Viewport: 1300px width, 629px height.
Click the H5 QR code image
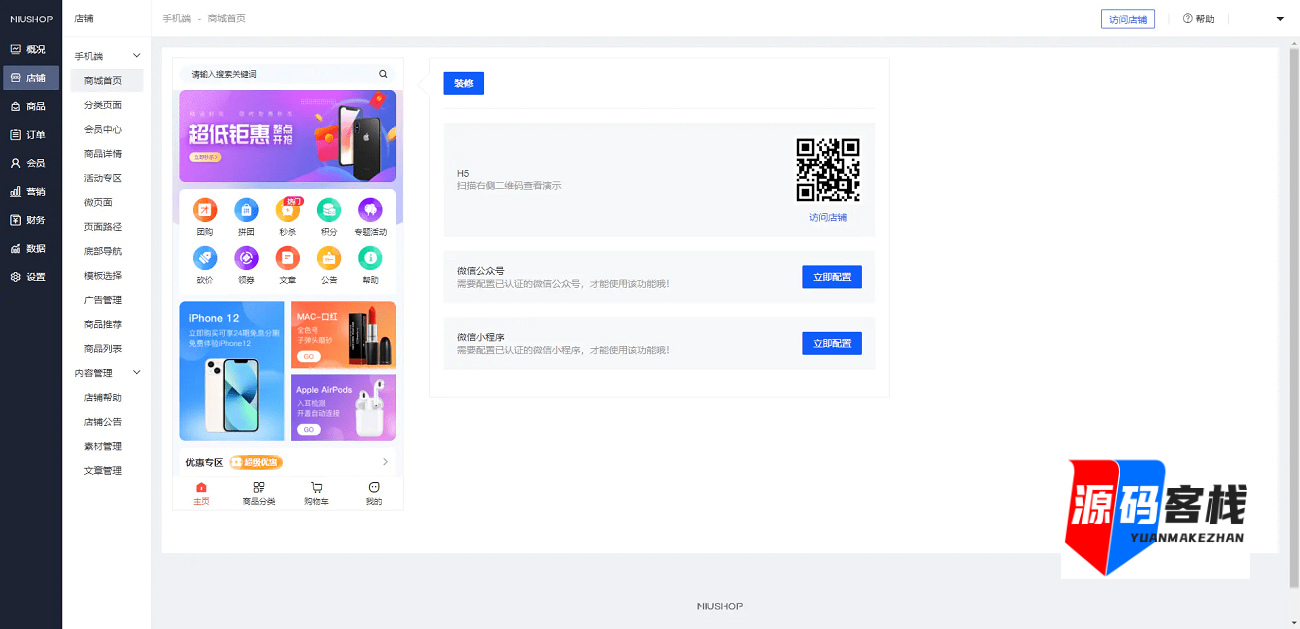tap(828, 170)
